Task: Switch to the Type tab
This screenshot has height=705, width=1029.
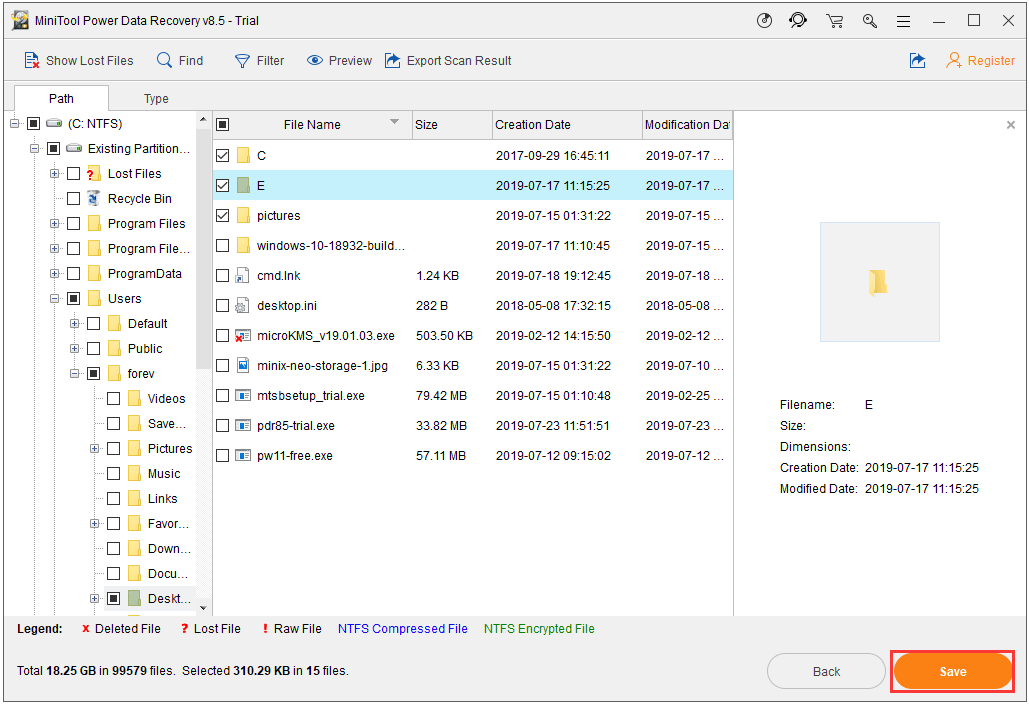Action: 156,98
